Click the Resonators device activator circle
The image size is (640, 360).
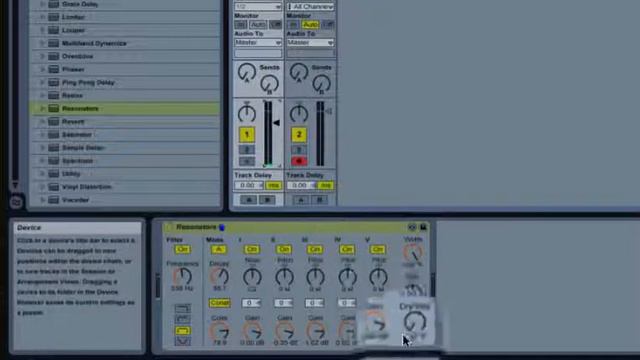pyautogui.click(x=169, y=227)
